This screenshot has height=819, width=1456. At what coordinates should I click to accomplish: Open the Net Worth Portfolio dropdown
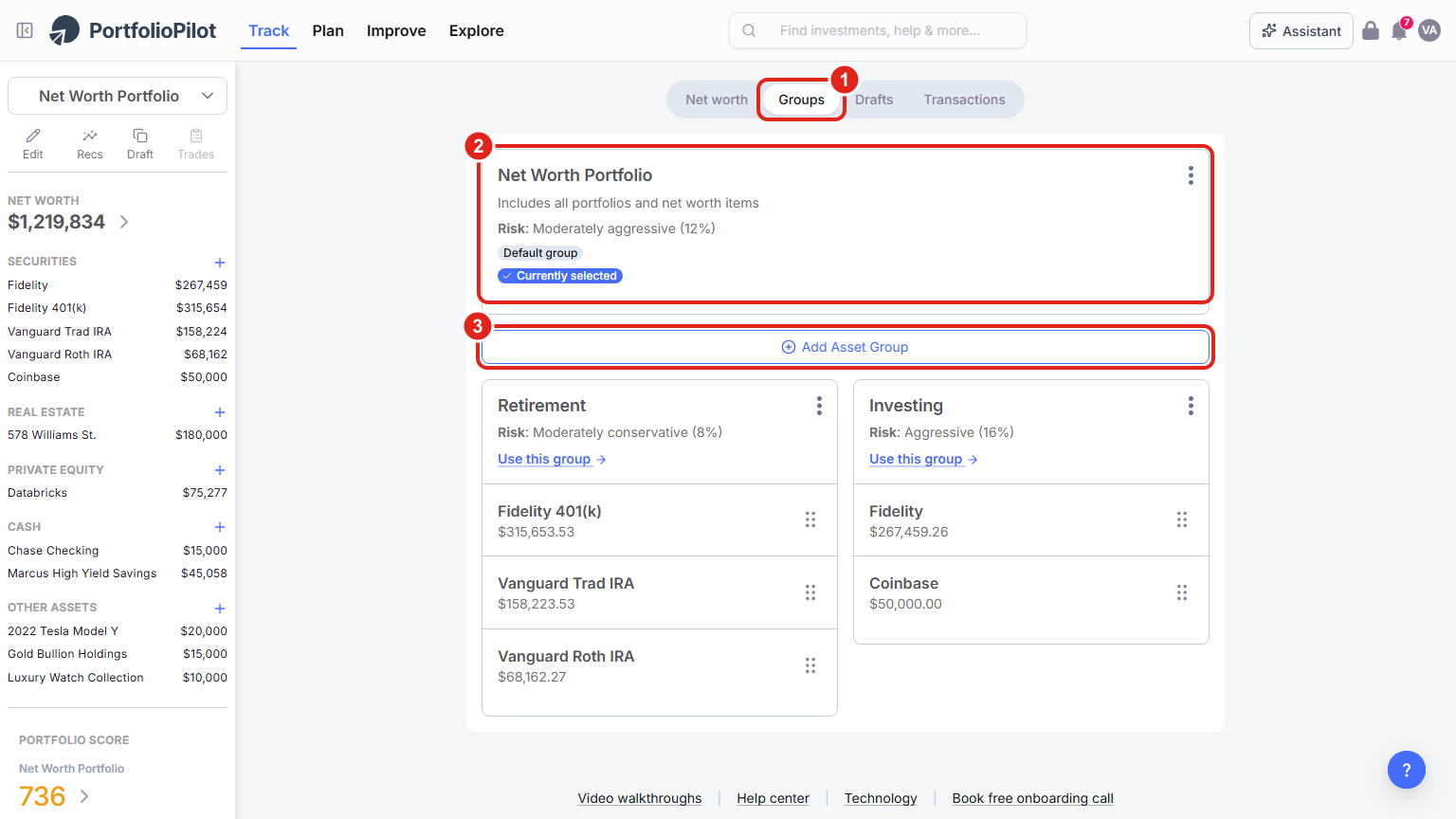pyautogui.click(x=118, y=96)
